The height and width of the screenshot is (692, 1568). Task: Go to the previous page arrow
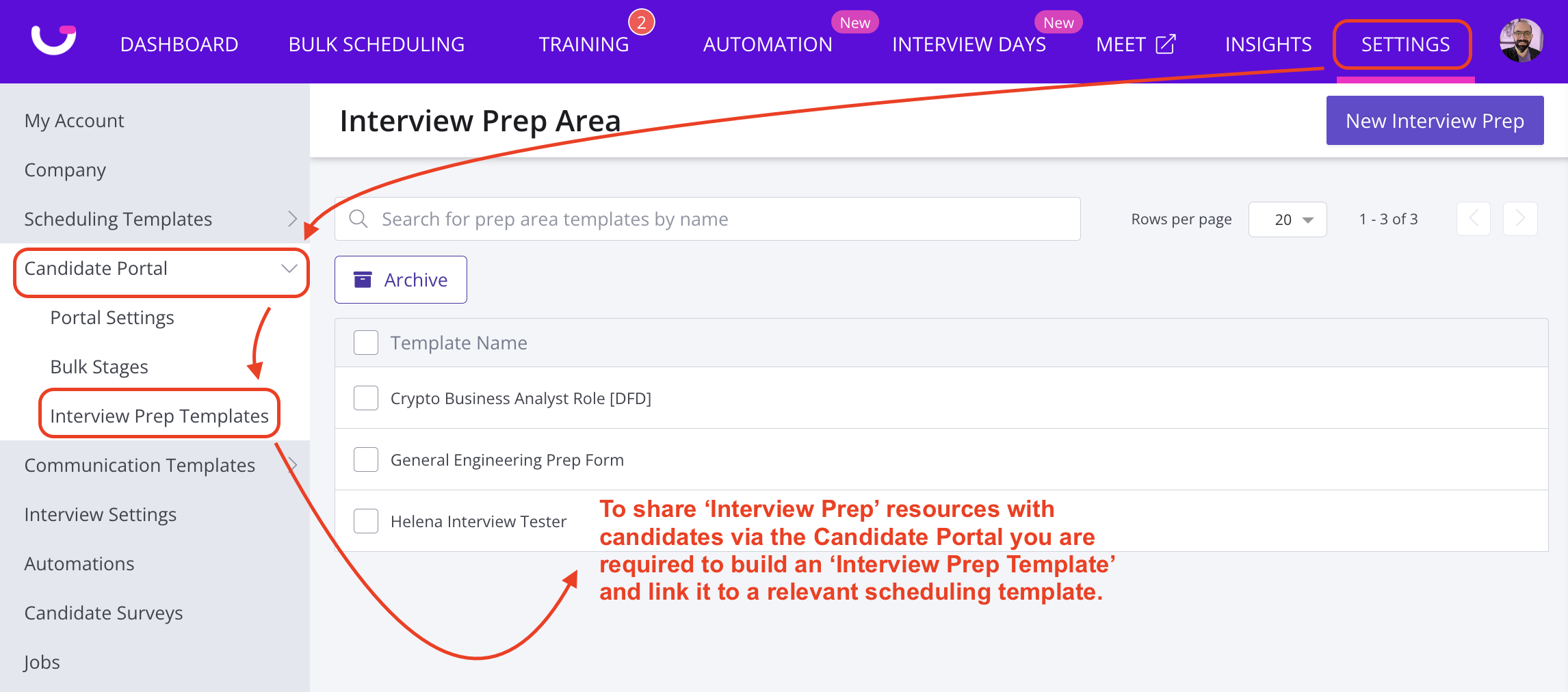[x=1474, y=219]
